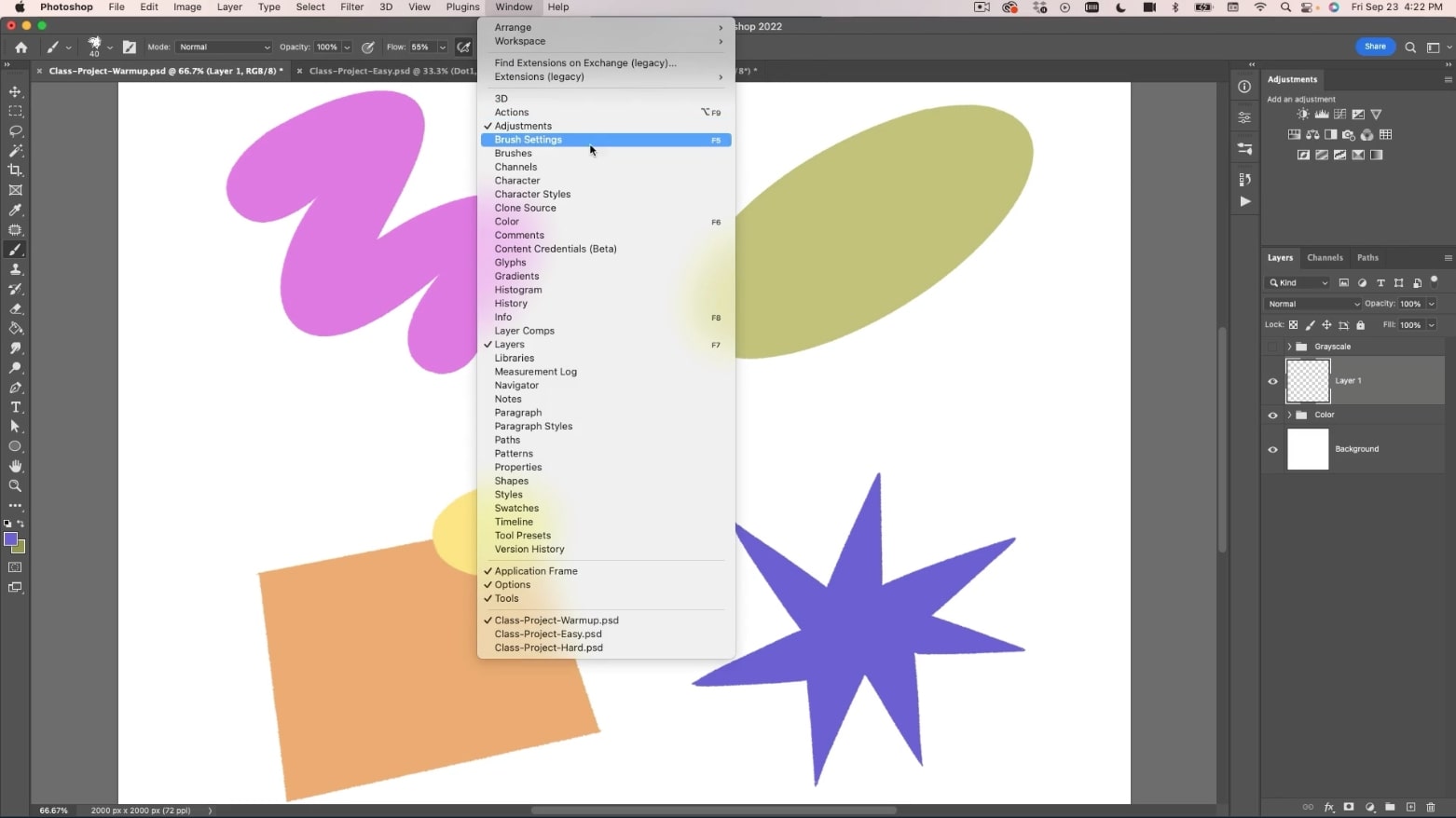The width and height of the screenshot is (1456, 818).
Task: Choose the Zoom tool
Action: pyautogui.click(x=15, y=485)
